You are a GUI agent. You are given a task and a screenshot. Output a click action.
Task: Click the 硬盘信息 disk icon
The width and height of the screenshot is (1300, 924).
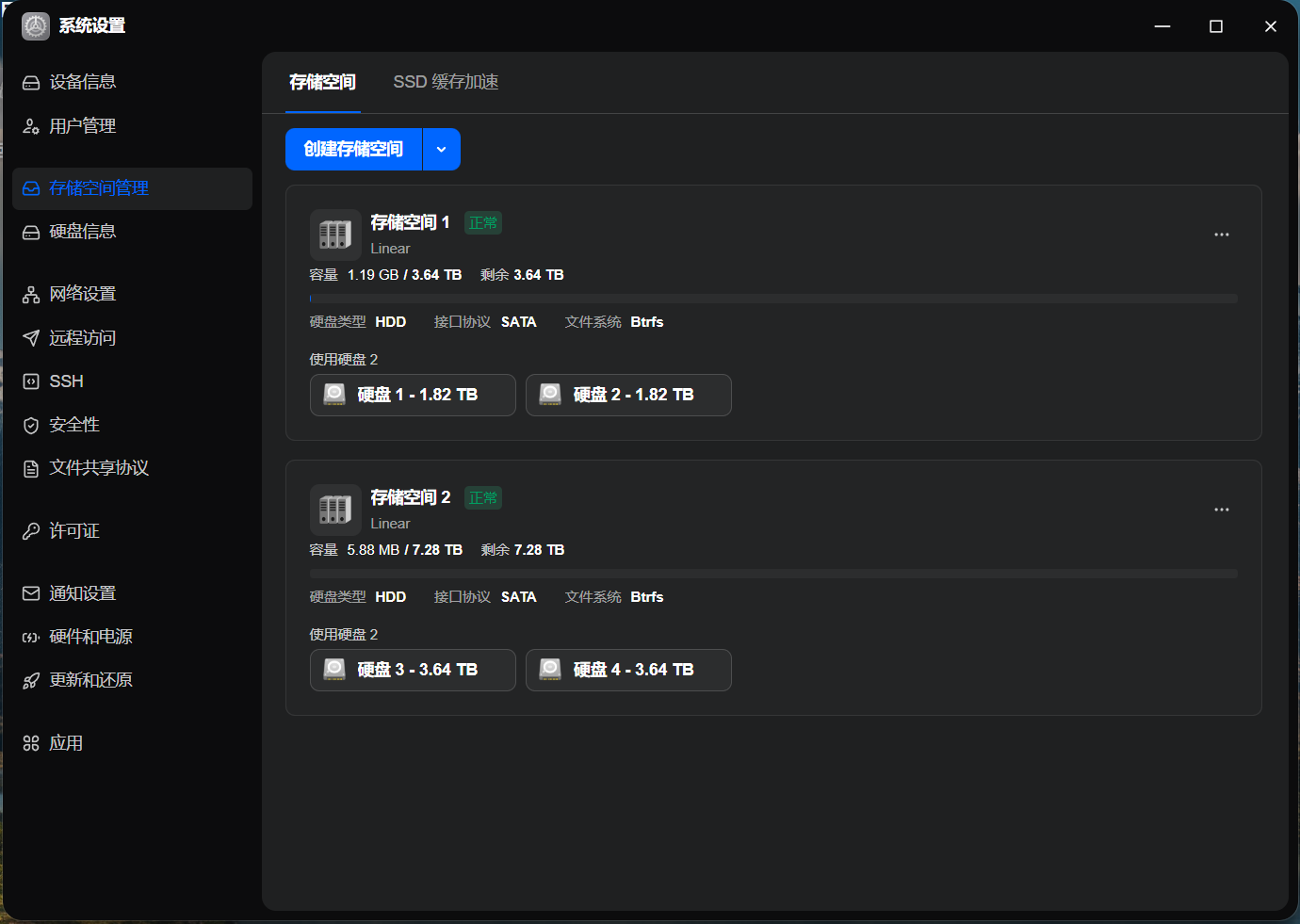point(31,232)
